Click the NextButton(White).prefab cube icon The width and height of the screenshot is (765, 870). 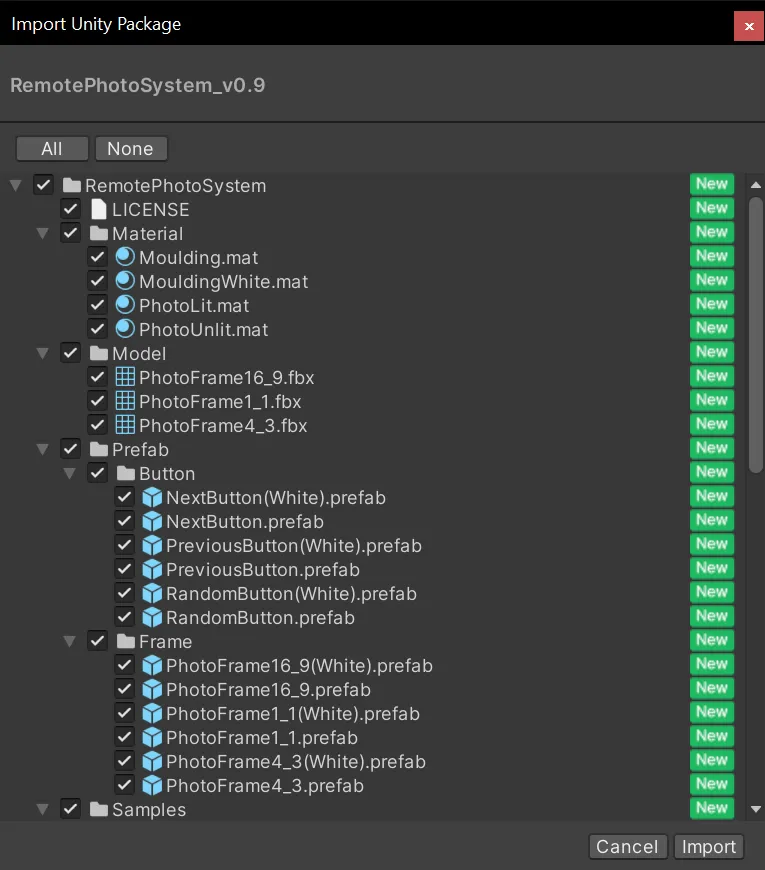click(x=152, y=497)
